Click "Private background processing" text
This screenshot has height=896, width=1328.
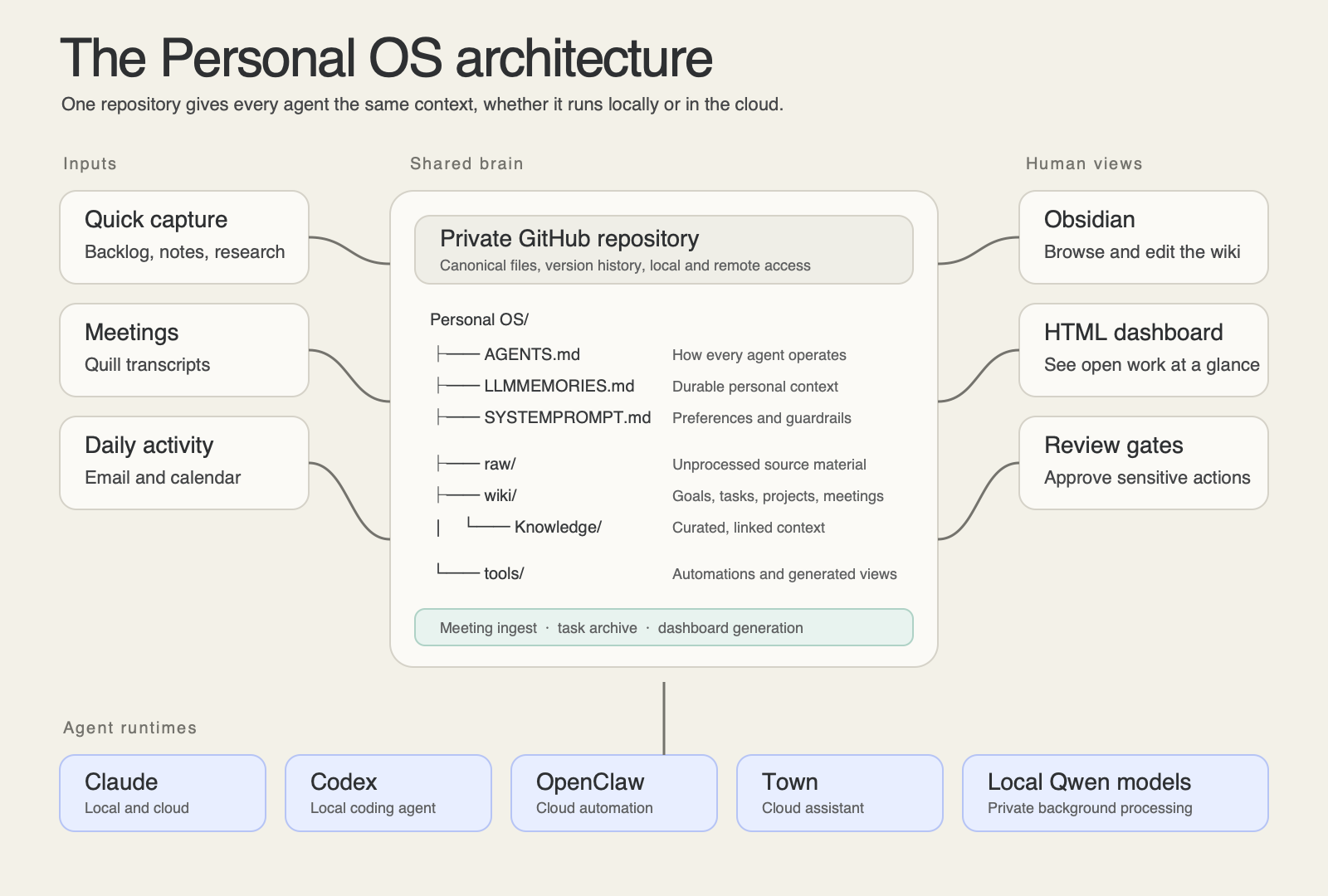pyautogui.click(x=1090, y=808)
